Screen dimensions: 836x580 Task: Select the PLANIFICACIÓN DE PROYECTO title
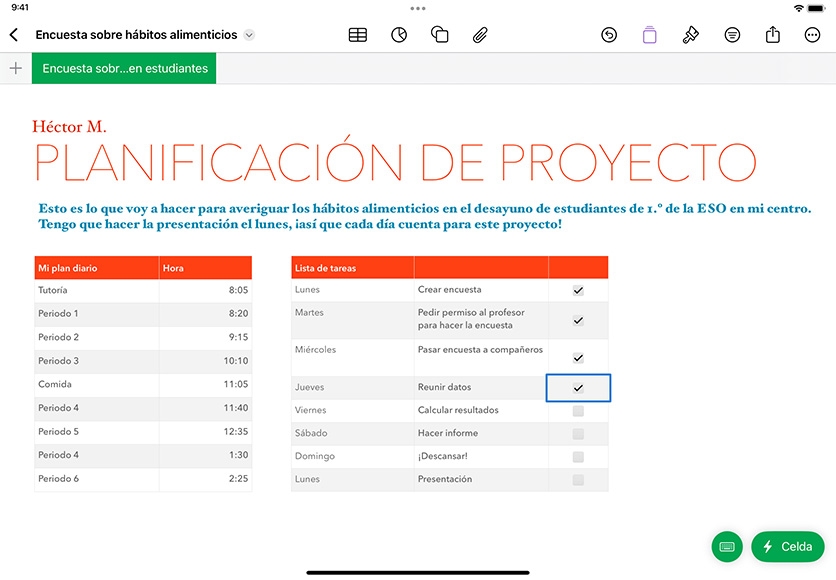tap(395, 161)
